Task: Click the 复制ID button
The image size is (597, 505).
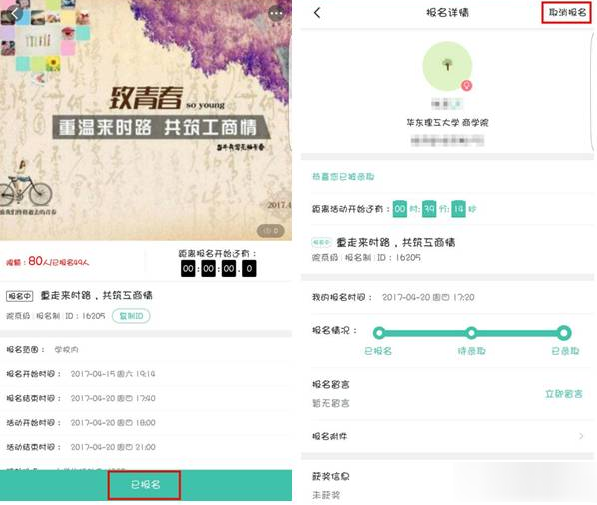Action: 131,316
